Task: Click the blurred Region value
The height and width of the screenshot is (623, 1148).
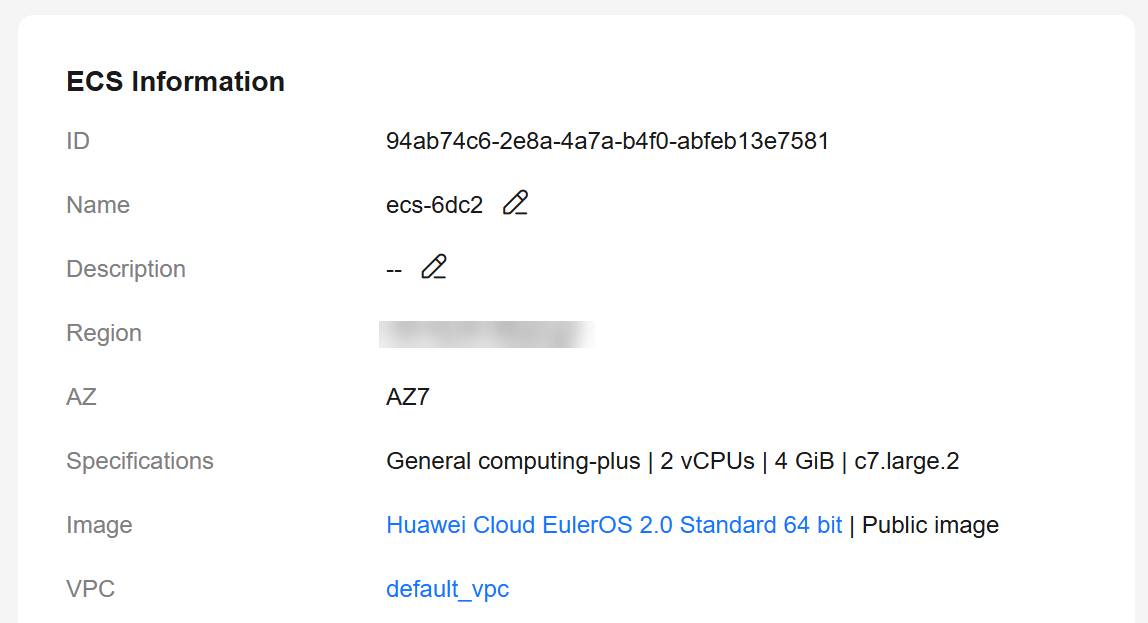Action: click(486, 333)
